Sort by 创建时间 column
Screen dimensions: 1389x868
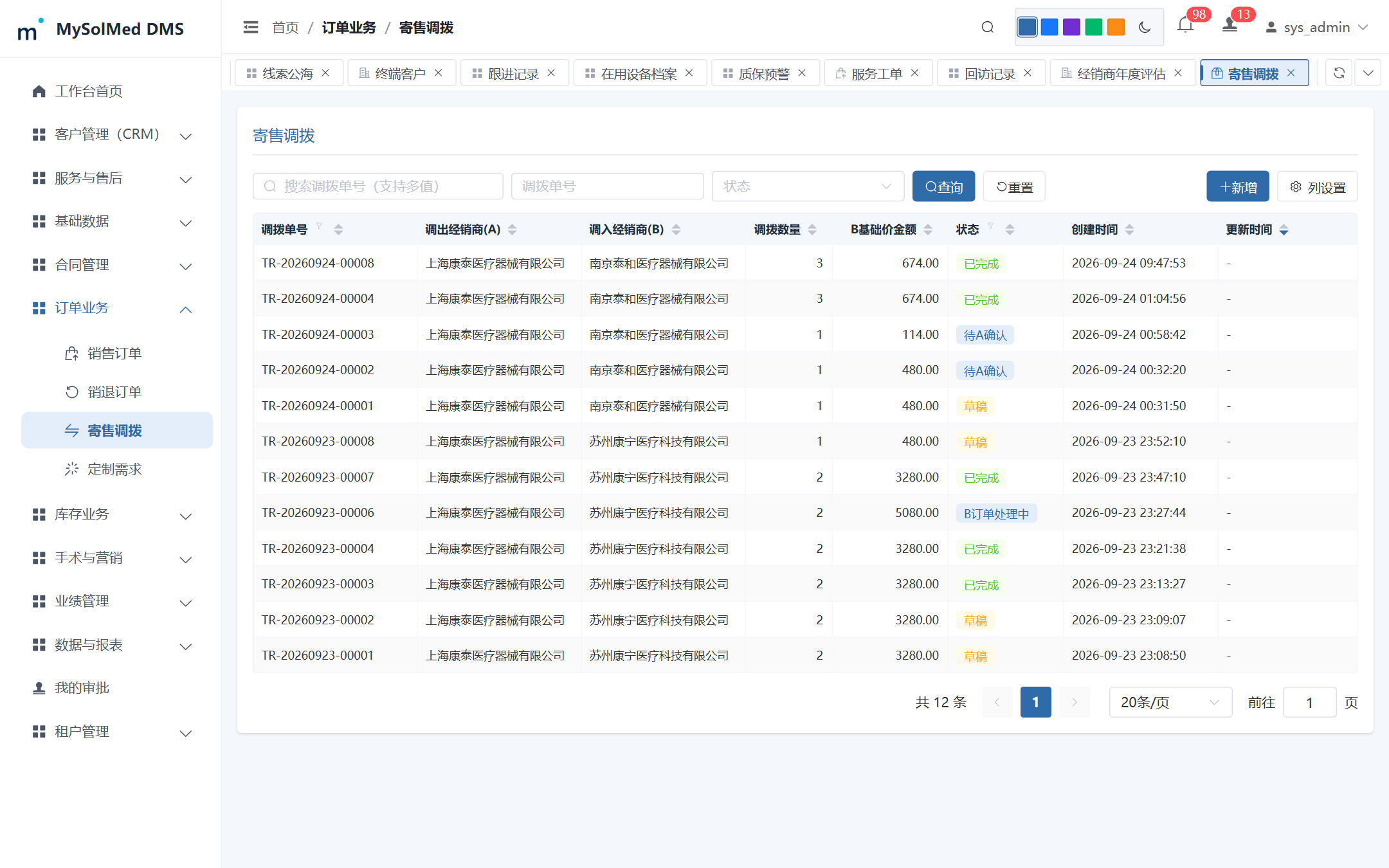(1129, 230)
